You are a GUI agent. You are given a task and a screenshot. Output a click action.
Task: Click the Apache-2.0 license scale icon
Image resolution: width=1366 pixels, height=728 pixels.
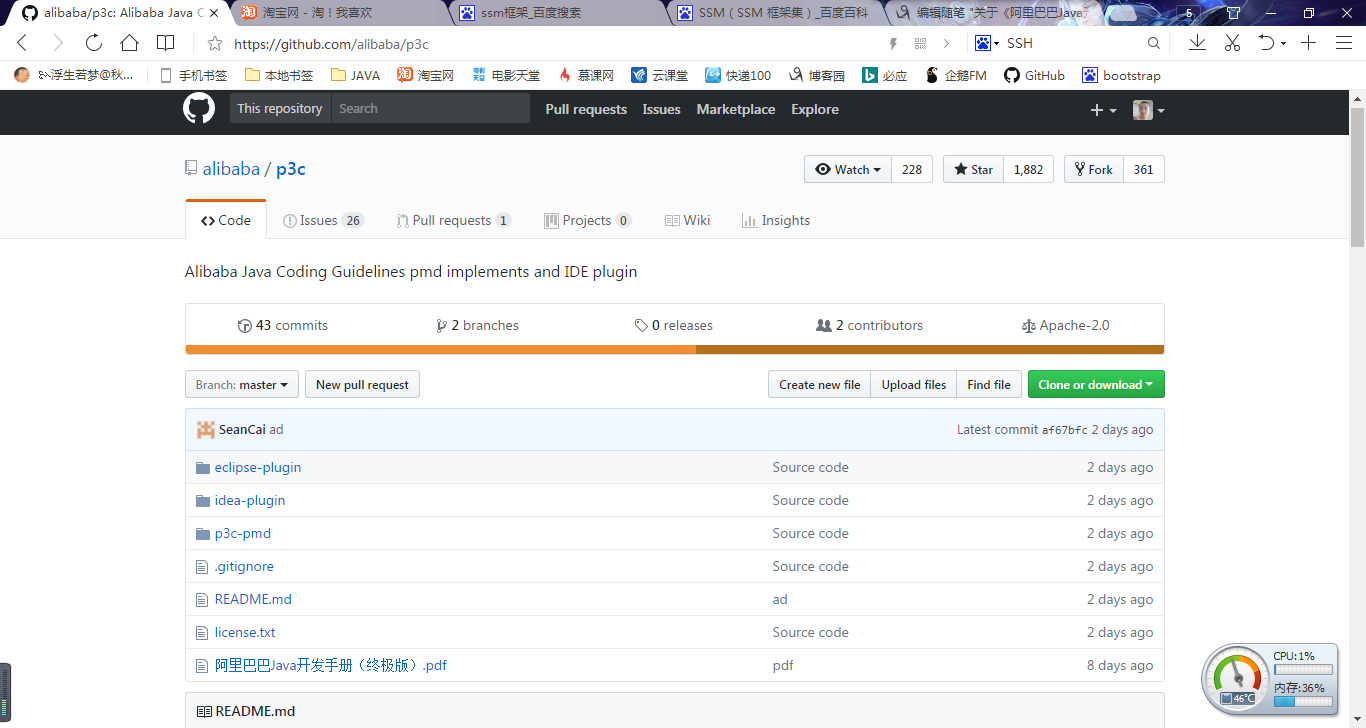(1029, 326)
